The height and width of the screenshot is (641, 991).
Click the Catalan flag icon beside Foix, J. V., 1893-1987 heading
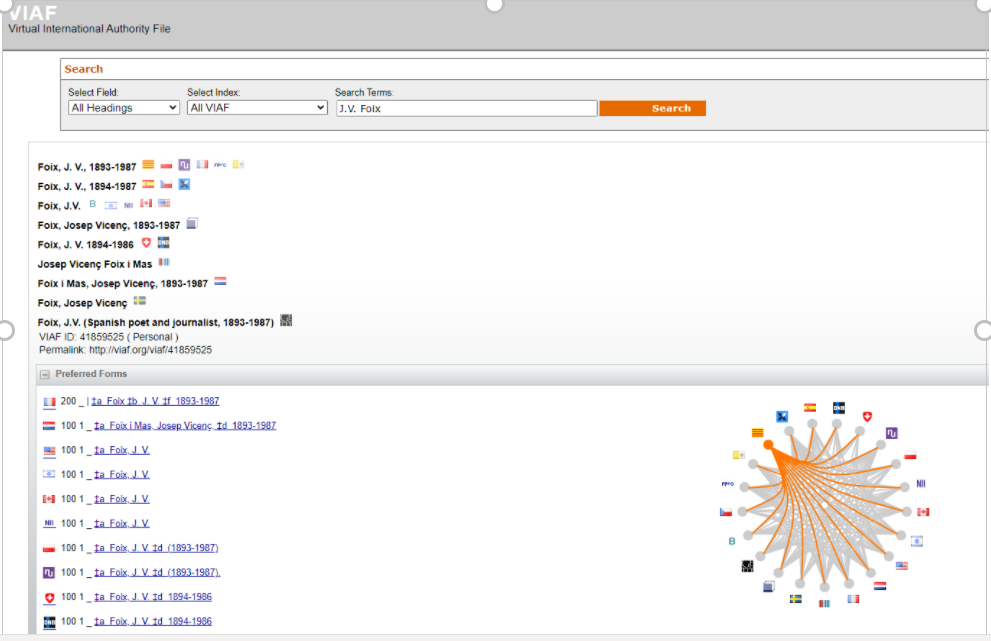click(148, 165)
